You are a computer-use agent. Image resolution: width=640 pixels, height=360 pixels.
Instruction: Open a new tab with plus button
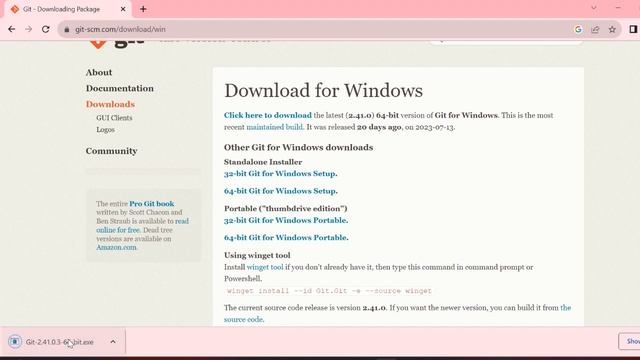pyautogui.click(x=143, y=9)
